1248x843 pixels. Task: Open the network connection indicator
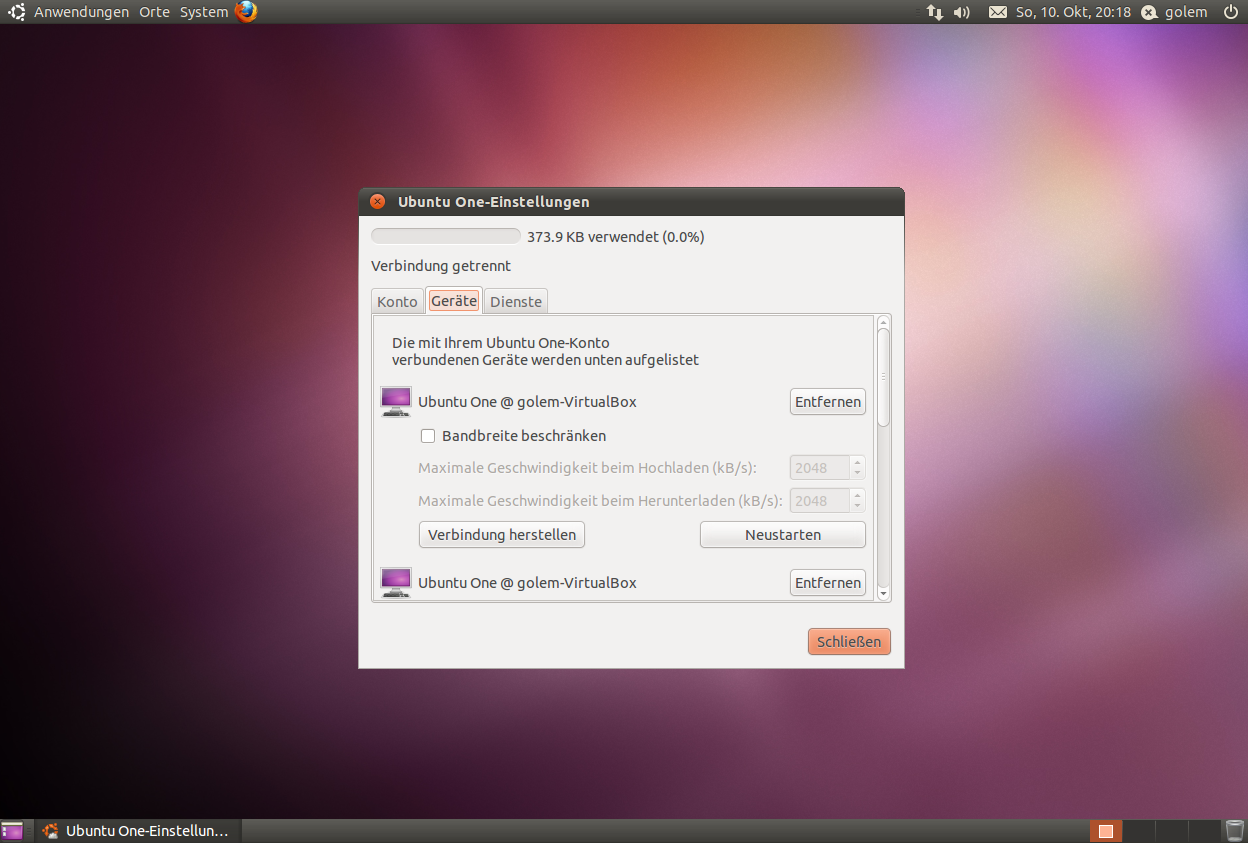[935, 12]
